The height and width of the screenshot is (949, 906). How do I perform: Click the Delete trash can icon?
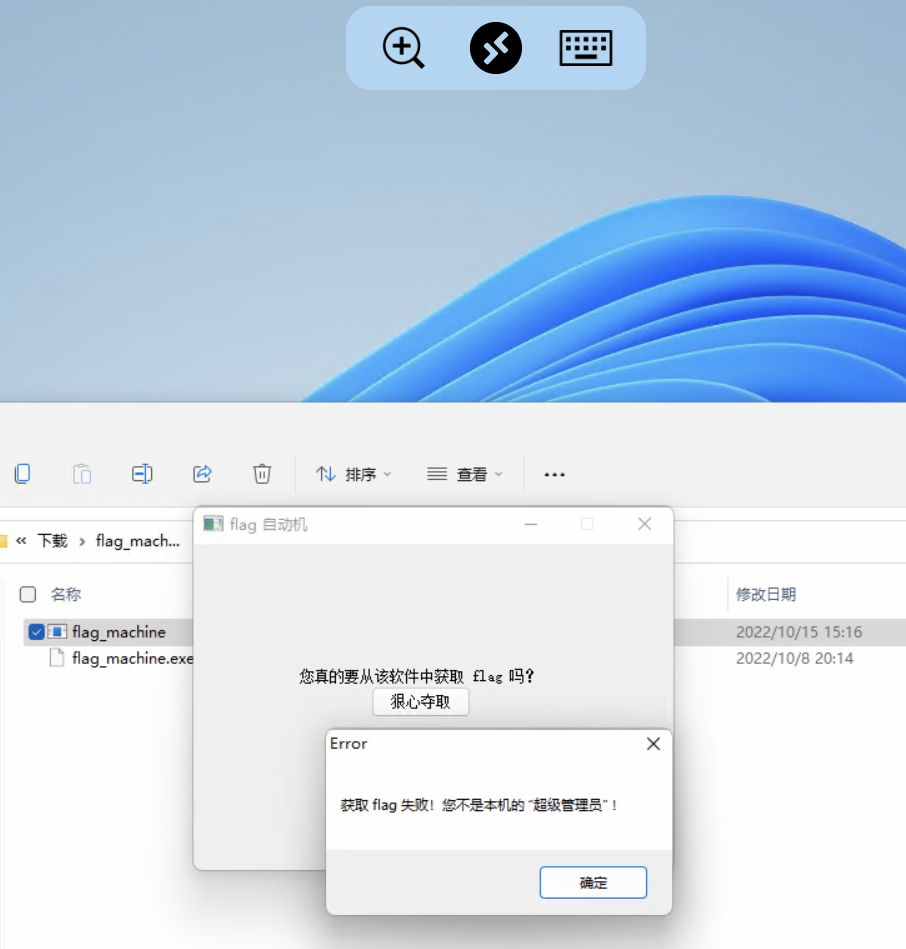[262, 474]
